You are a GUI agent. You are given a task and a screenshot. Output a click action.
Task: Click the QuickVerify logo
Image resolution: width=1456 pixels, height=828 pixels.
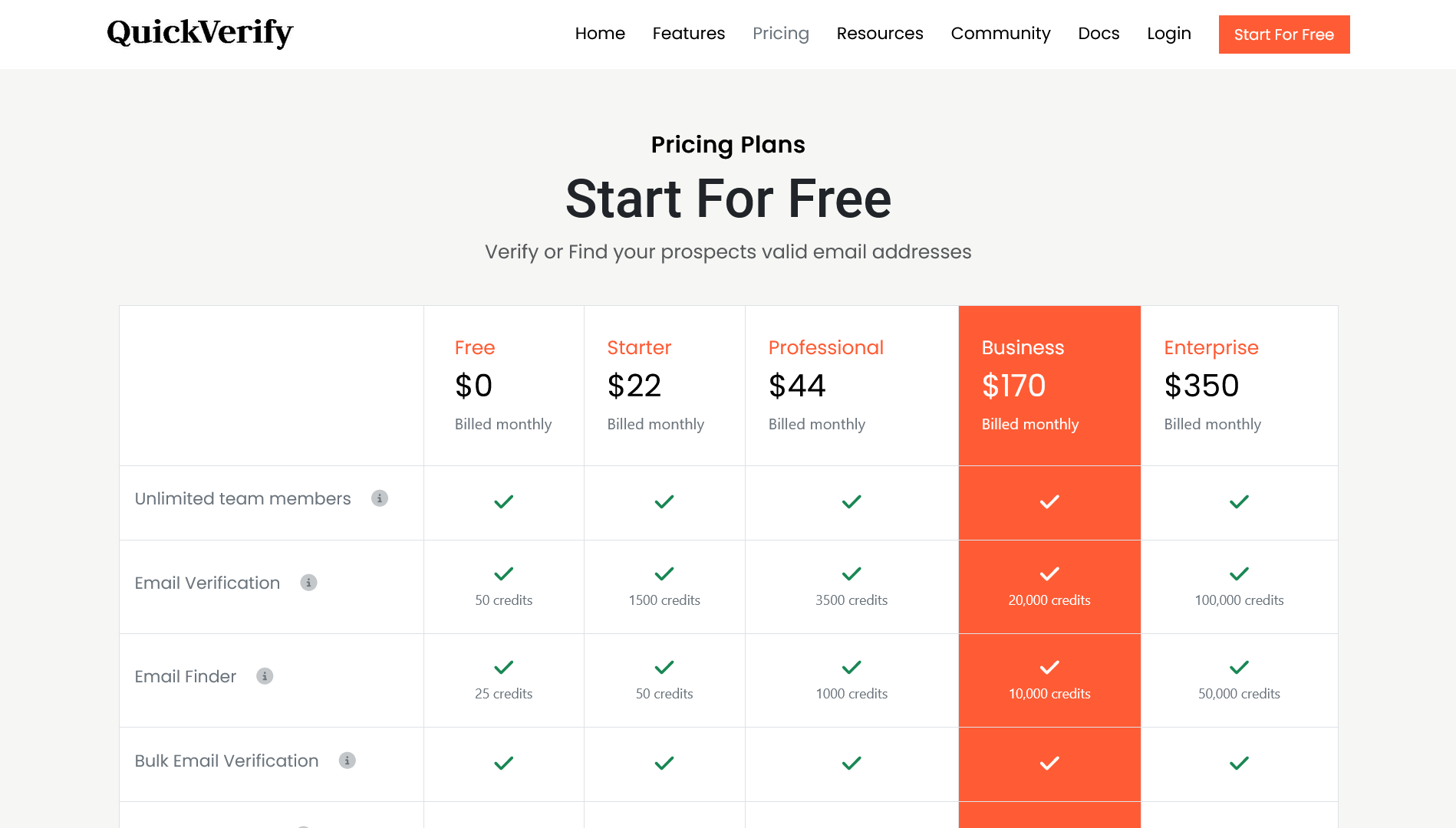click(199, 34)
